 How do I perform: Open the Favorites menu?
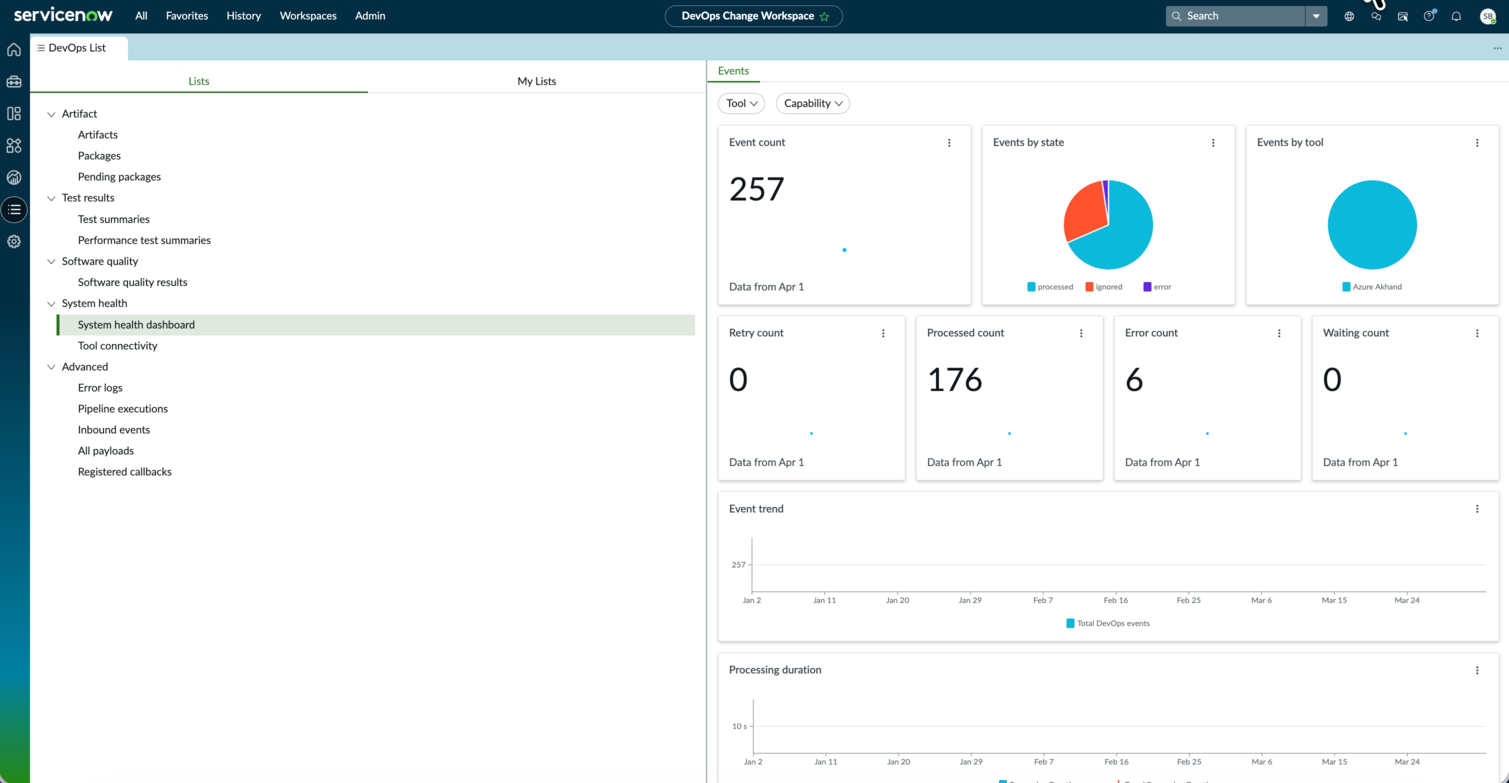[x=187, y=16]
